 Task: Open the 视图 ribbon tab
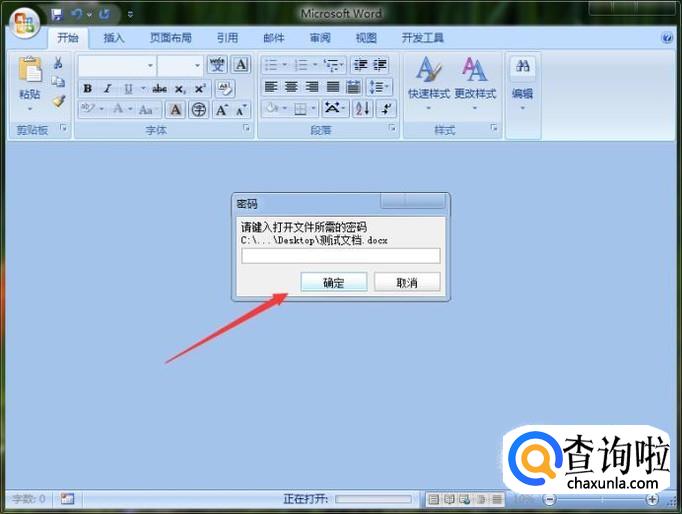click(x=366, y=38)
